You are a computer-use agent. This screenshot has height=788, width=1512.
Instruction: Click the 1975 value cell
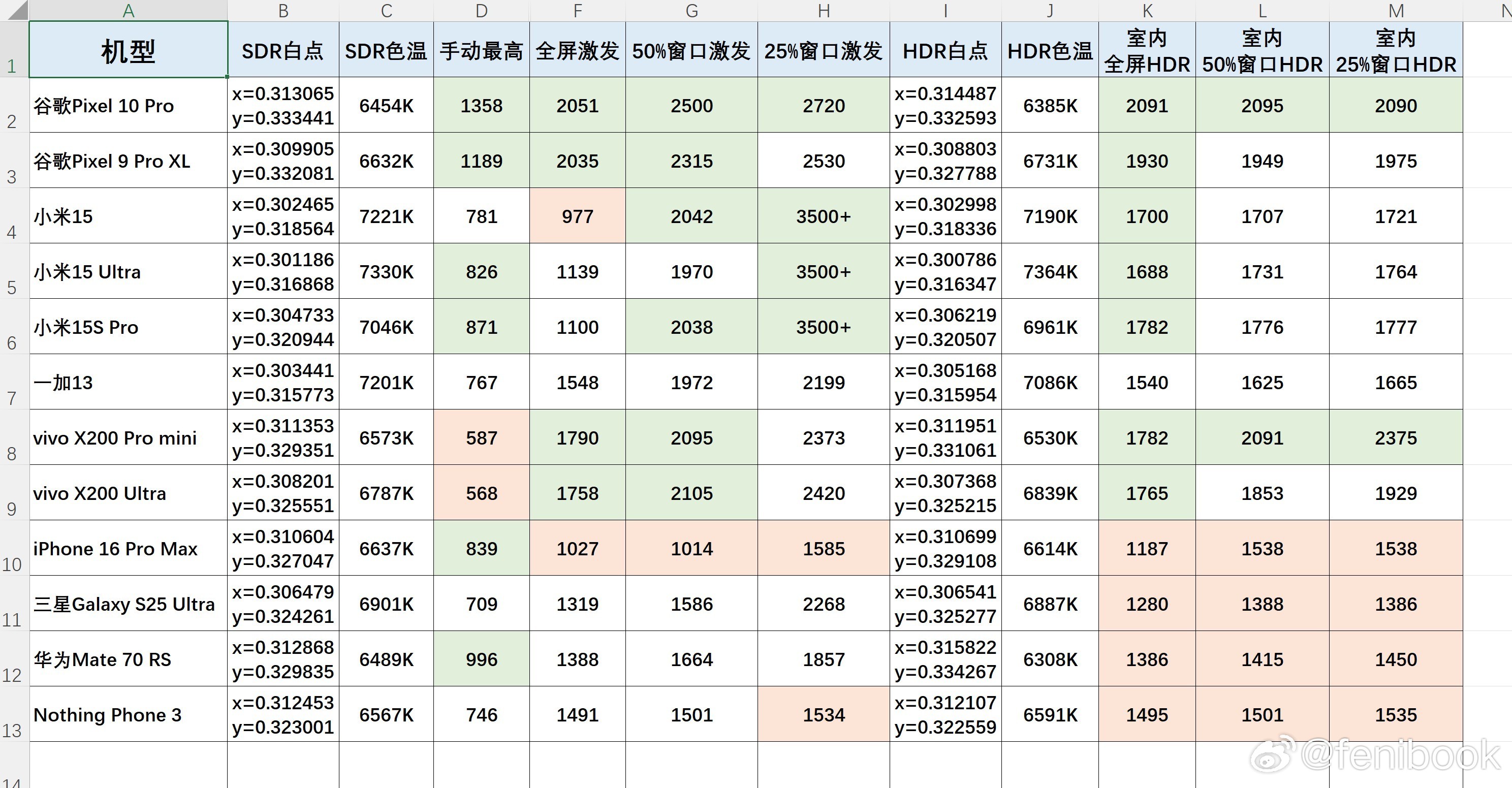tap(1396, 160)
